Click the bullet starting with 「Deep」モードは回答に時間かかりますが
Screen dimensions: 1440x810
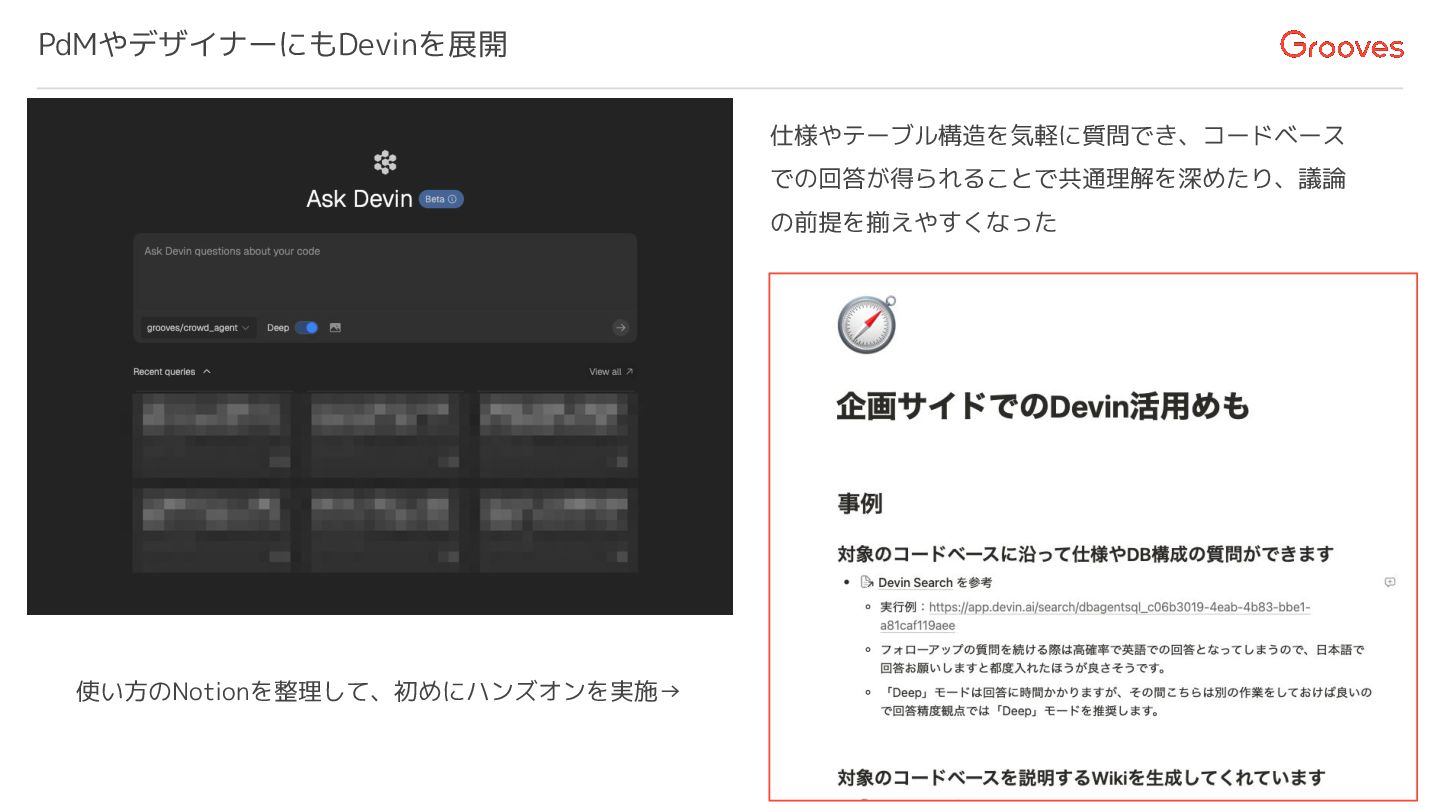1126,701
